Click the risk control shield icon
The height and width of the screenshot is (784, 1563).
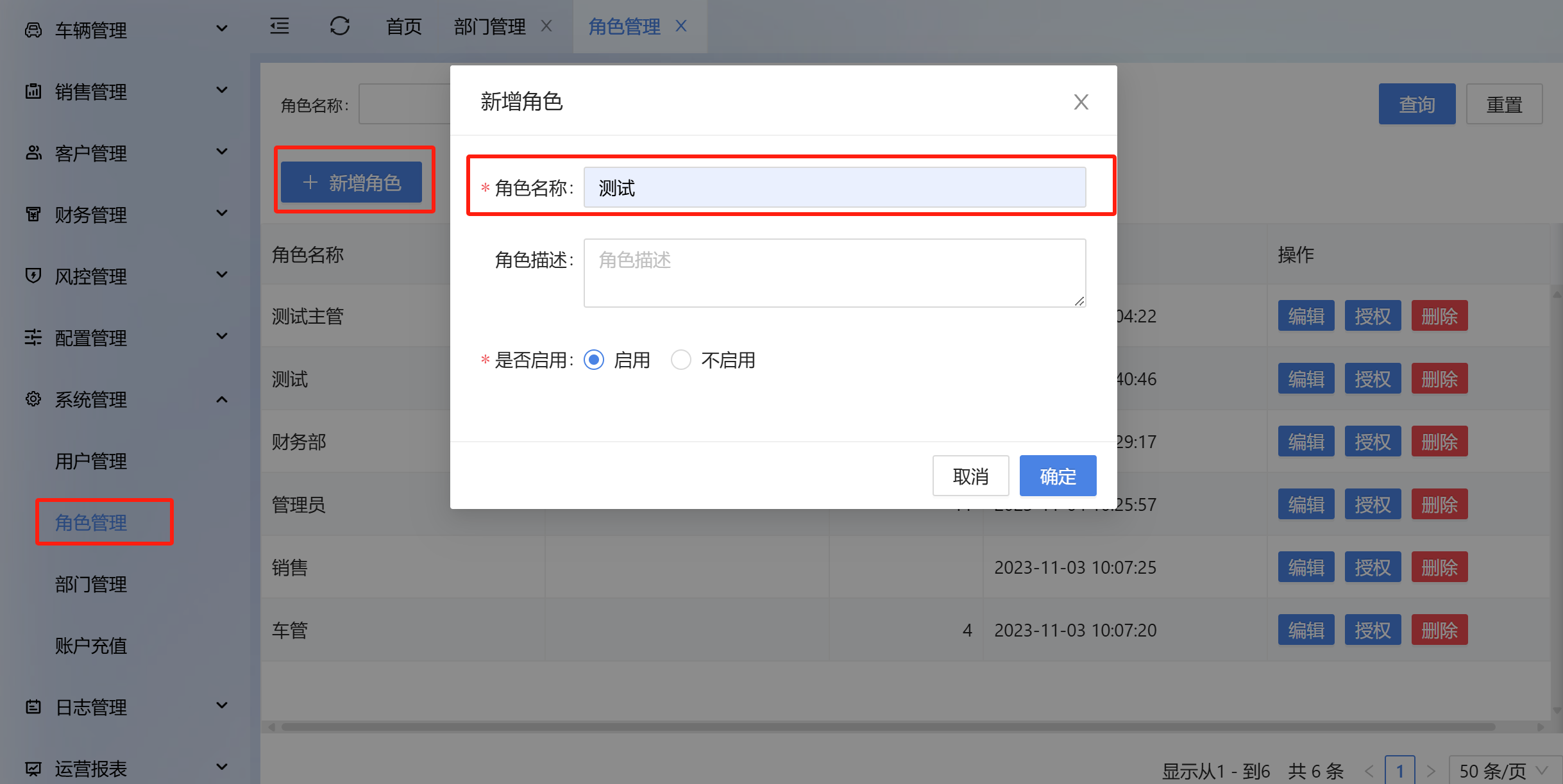(x=33, y=276)
